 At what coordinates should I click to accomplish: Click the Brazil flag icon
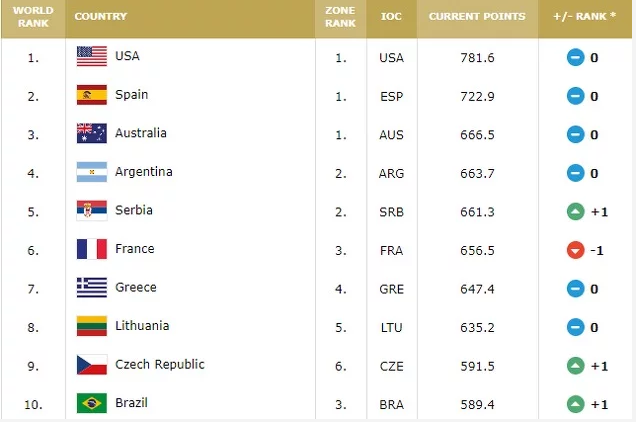coord(92,403)
